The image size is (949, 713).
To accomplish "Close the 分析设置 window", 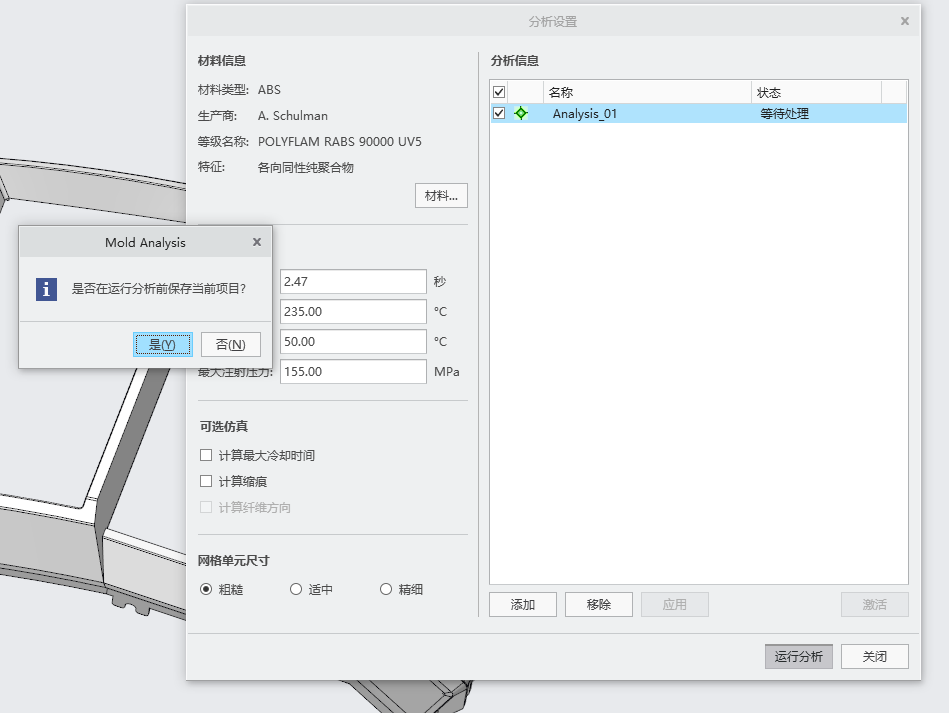I will coord(905,21).
